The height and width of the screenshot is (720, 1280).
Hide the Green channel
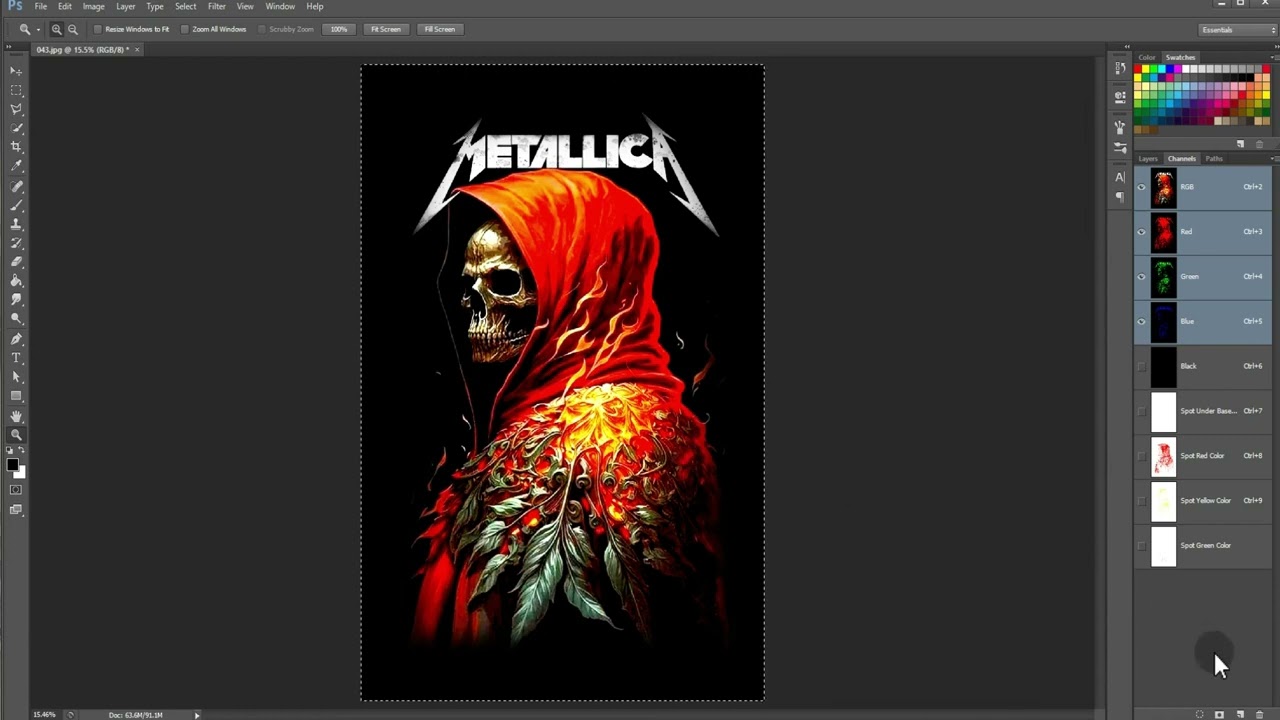coord(1141,277)
